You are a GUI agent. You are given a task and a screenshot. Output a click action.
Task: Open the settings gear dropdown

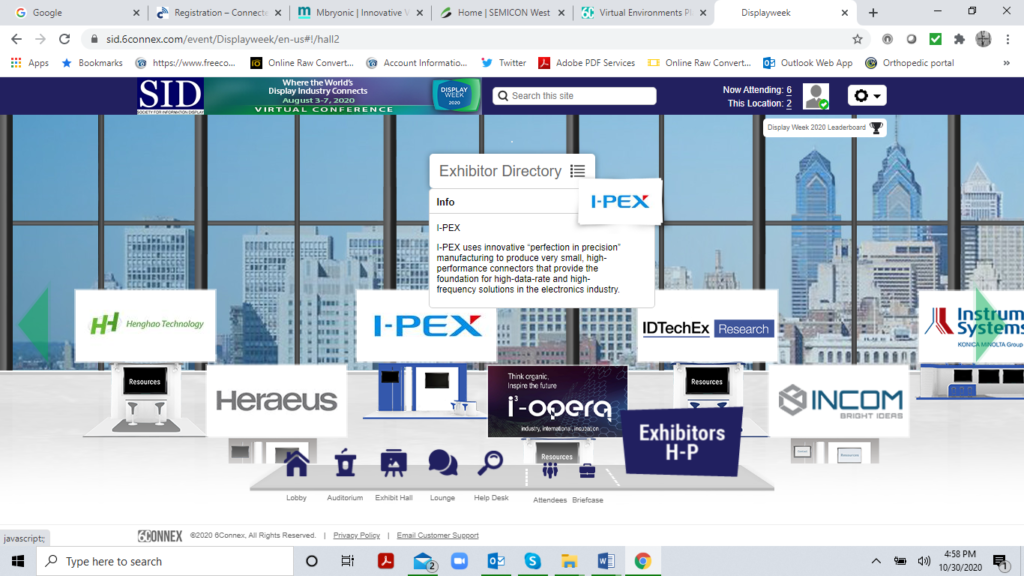pyautogui.click(x=867, y=95)
